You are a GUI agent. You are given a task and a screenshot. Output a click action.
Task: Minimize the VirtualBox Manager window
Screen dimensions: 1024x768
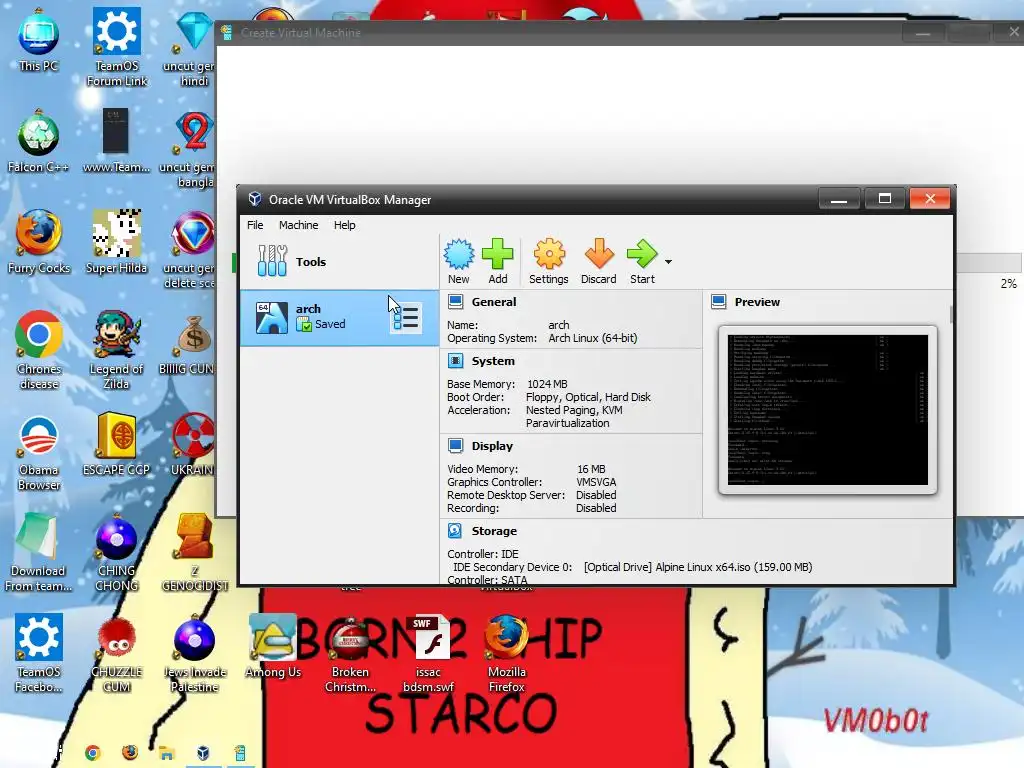coord(839,199)
